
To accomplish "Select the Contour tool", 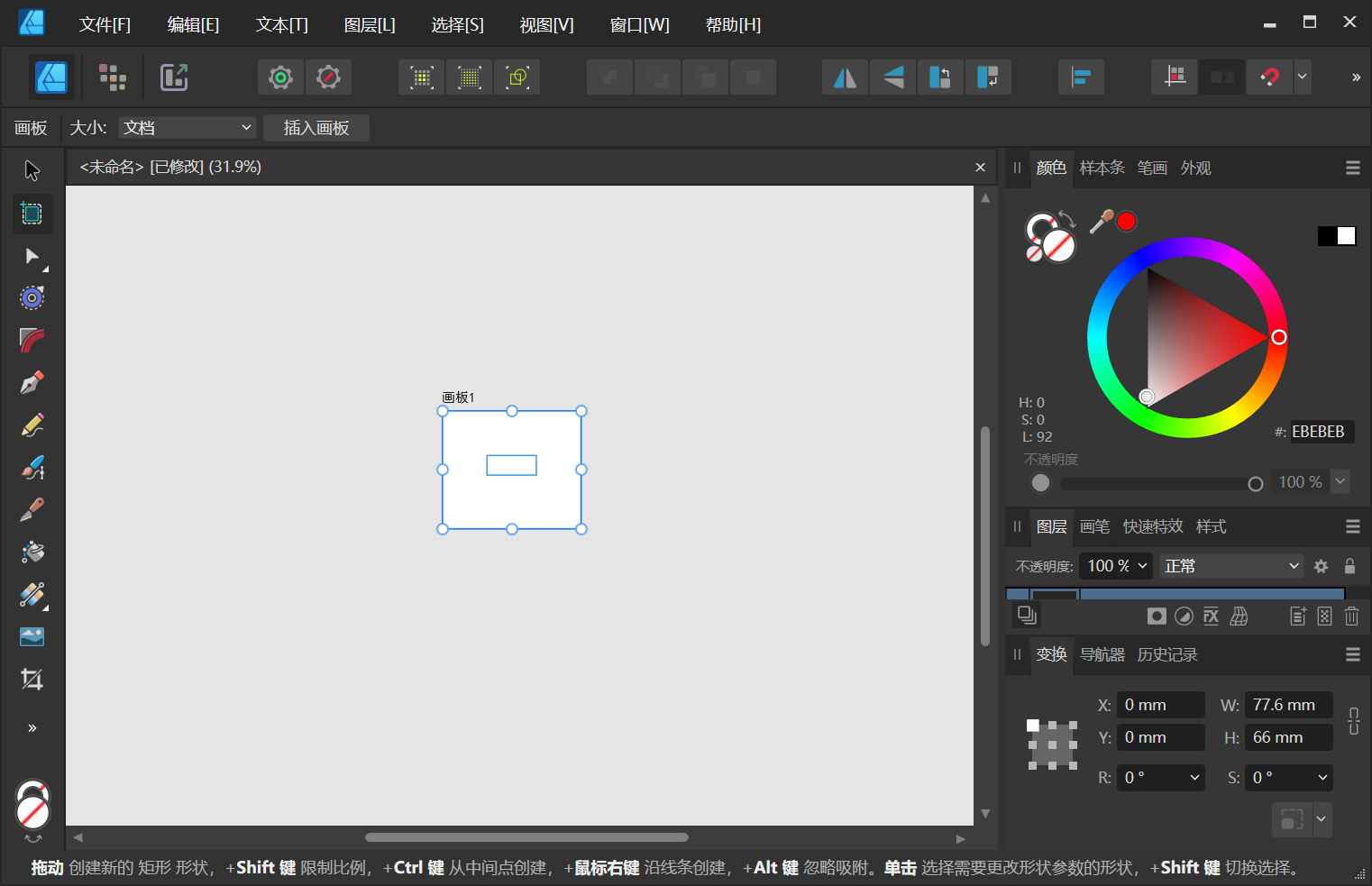I will point(32,297).
